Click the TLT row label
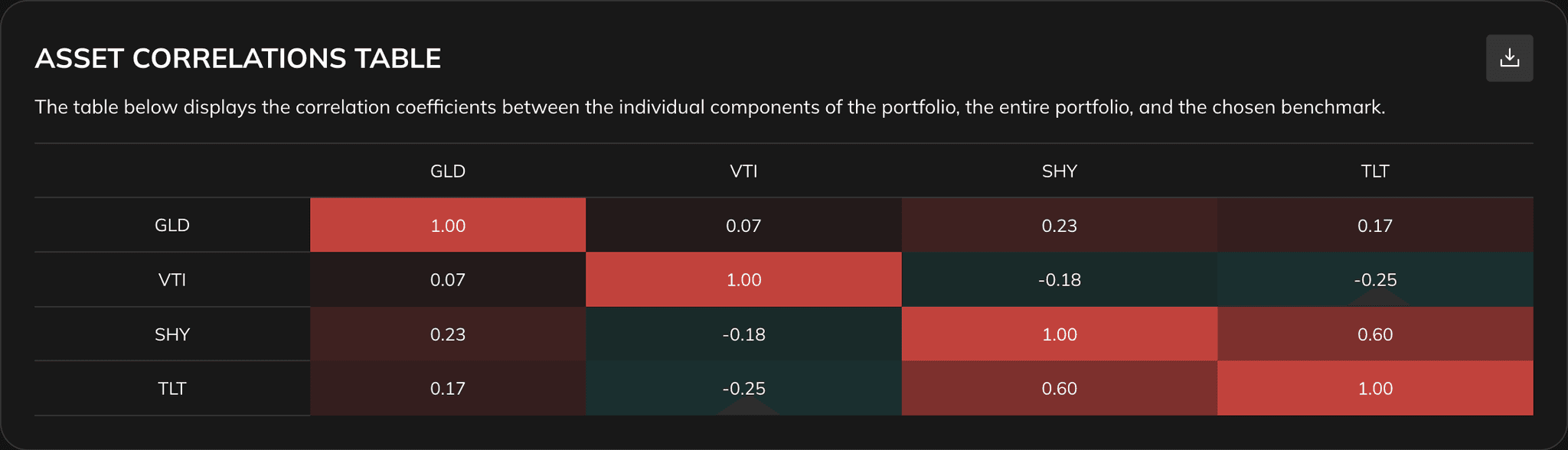Viewport: 1568px width, 450px height. coord(171,389)
